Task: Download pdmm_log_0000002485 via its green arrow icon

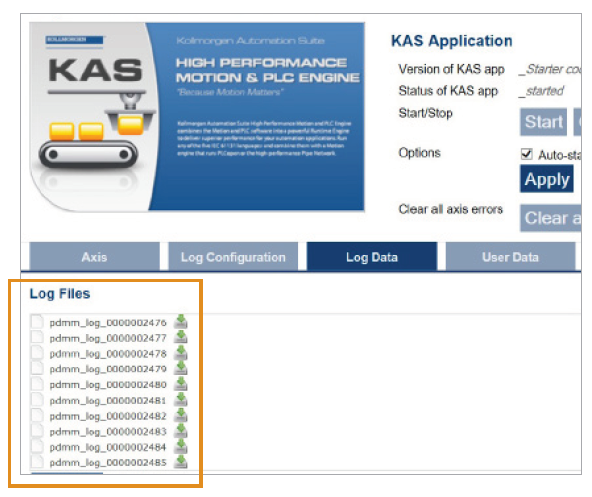Action: (181, 462)
